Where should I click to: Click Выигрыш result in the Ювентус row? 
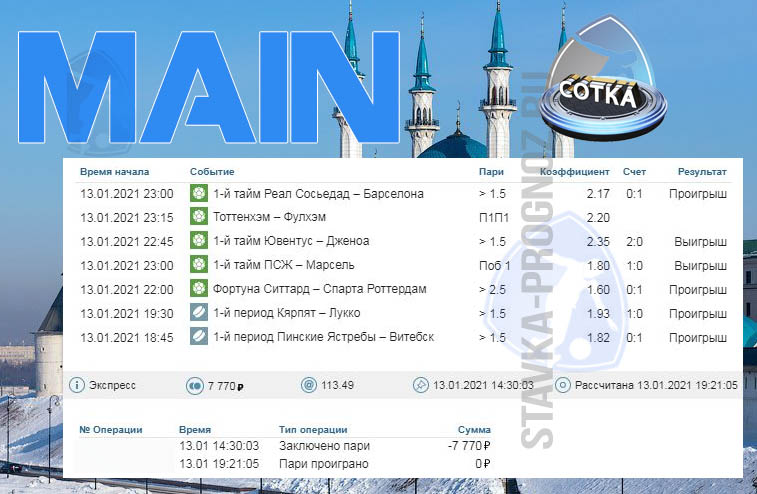tap(701, 242)
